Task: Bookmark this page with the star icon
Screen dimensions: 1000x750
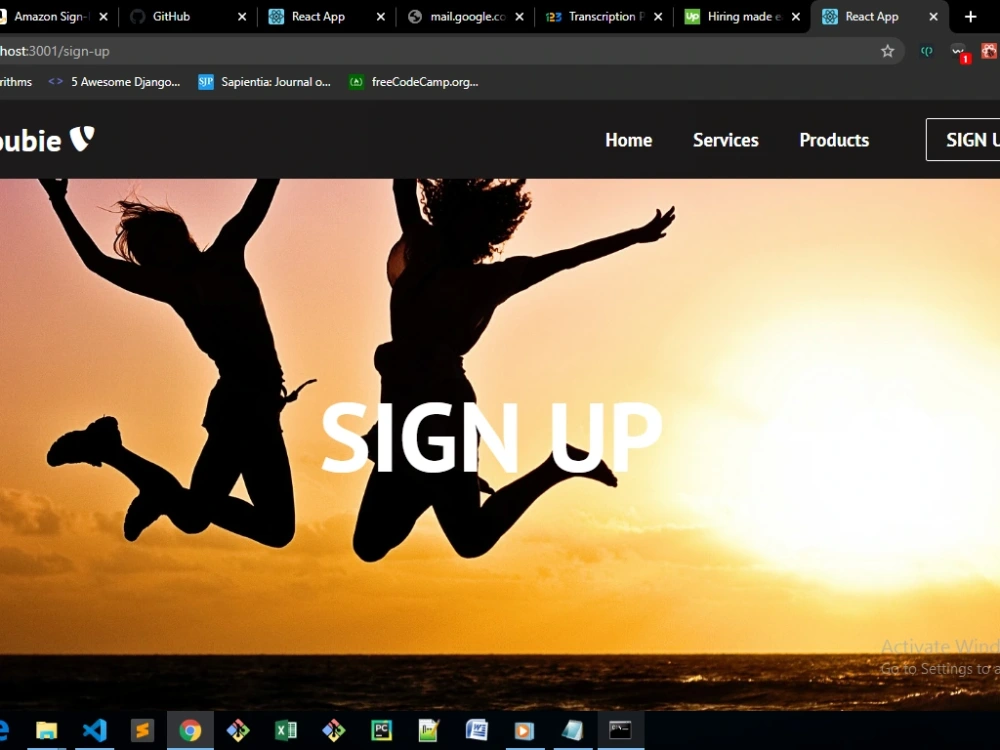Action: click(887, 51)
